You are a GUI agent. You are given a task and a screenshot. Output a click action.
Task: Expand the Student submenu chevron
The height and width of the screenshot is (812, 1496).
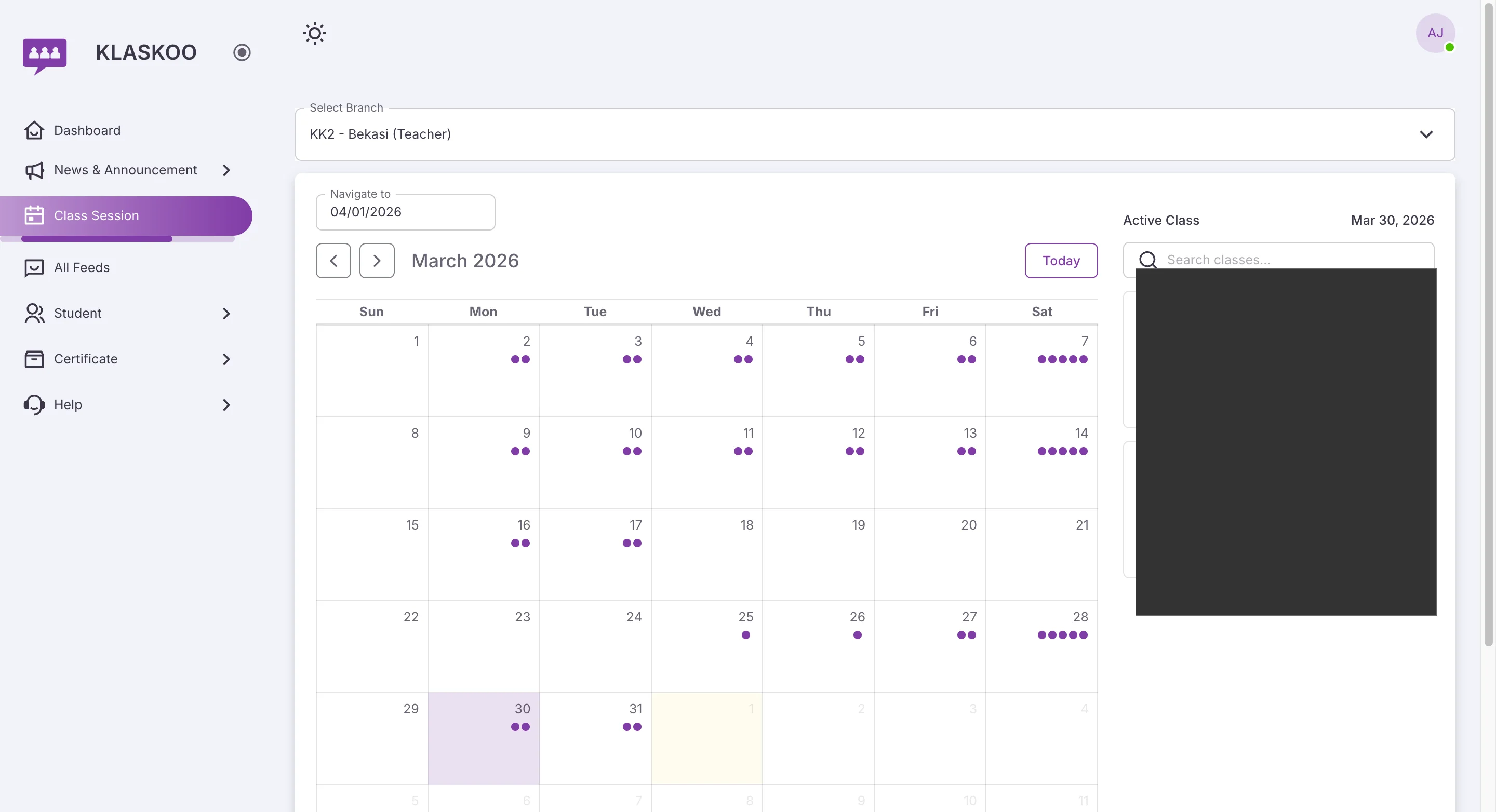pyautogui.click(x=226, y=314)
